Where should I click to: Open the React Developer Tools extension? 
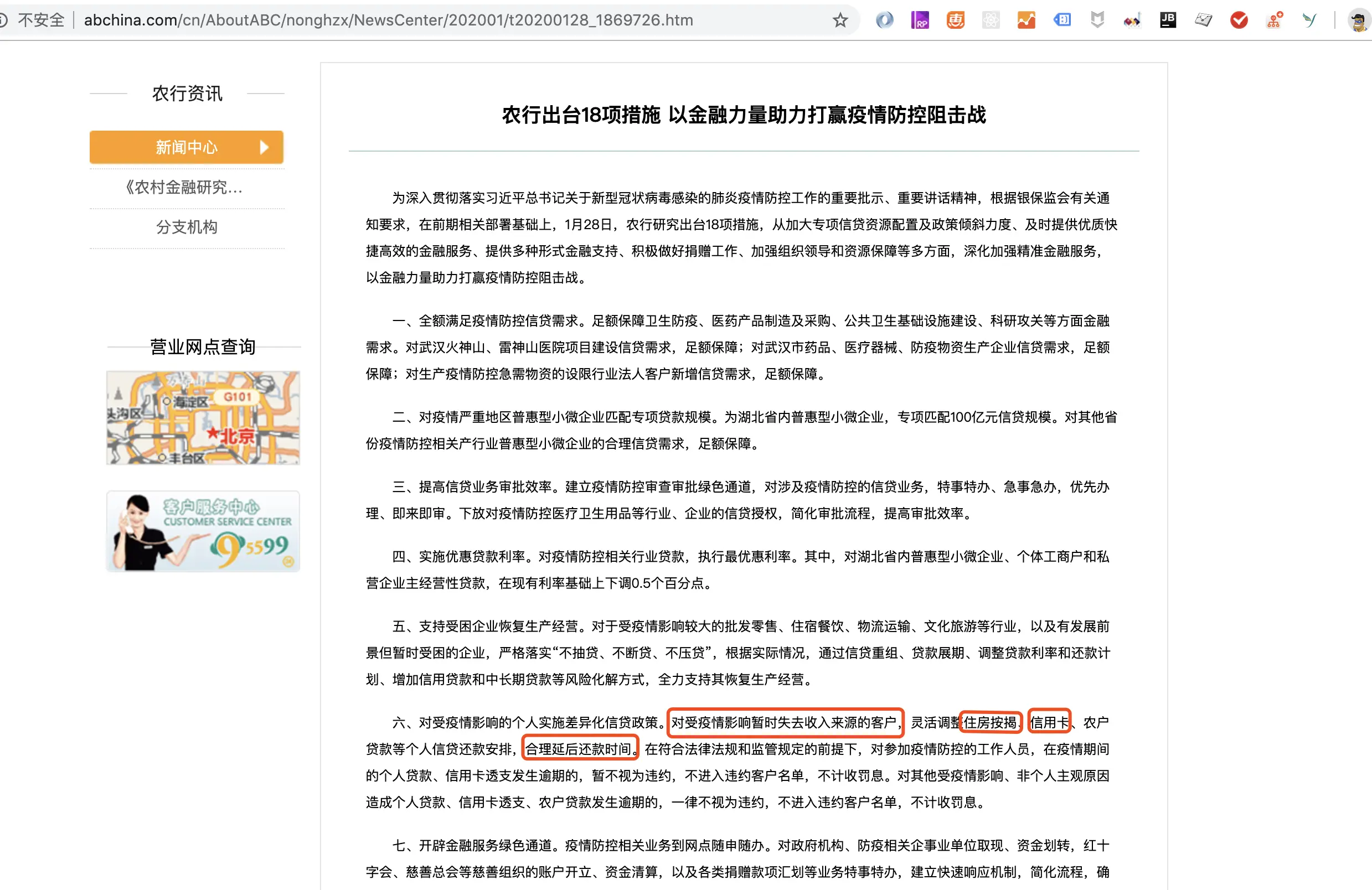991,20
